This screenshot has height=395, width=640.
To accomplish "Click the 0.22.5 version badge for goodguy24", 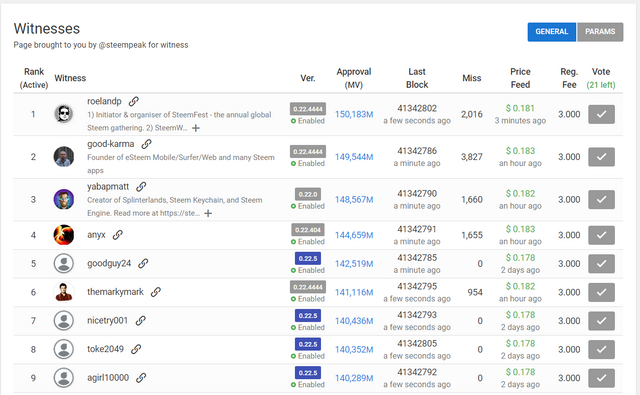I will tap(308, 258).
